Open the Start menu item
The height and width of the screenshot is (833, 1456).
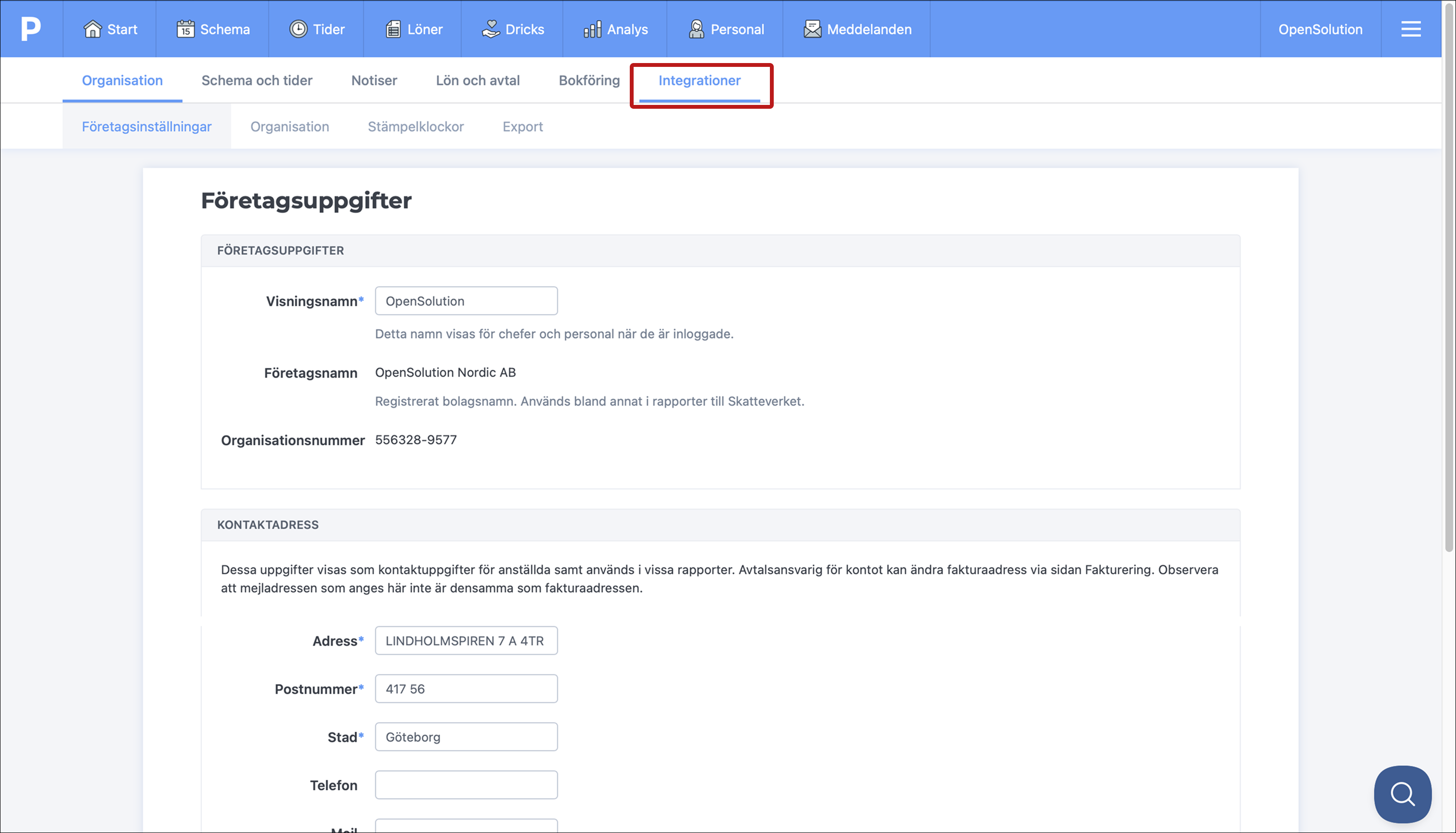pos(110,29)
